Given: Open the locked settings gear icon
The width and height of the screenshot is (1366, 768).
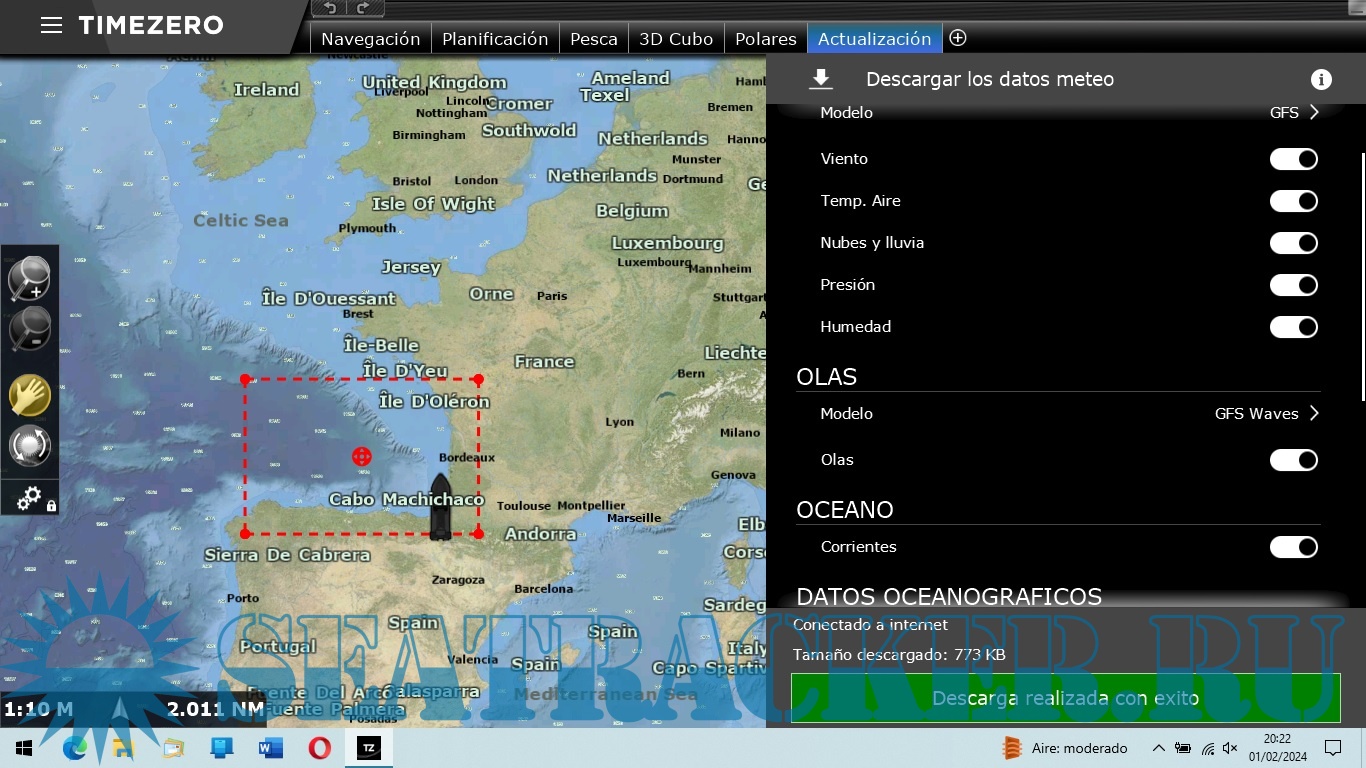Looking at the screenshot, I should [29, 497].
